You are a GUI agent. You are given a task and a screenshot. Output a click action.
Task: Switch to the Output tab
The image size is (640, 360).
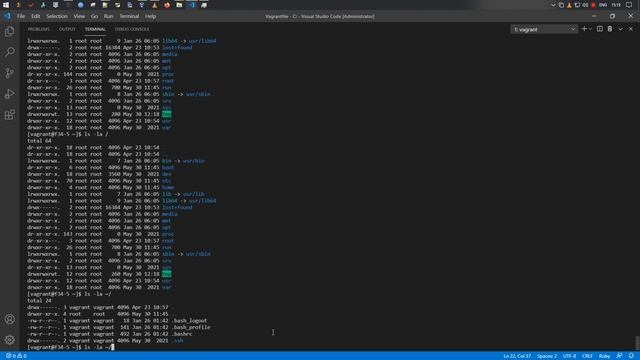click(x=67, y=29)
